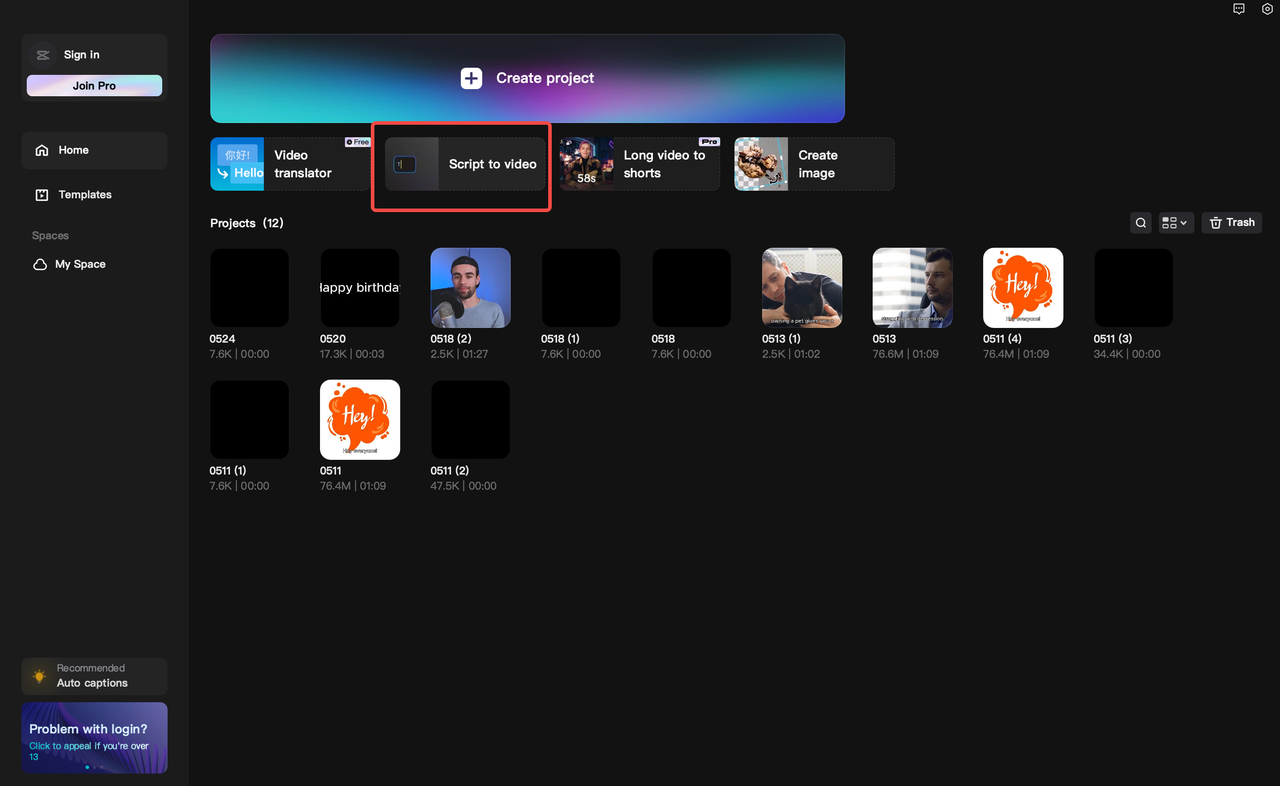Open project 0520 thumbnail
1280x786 pixels.
(360, 288)
